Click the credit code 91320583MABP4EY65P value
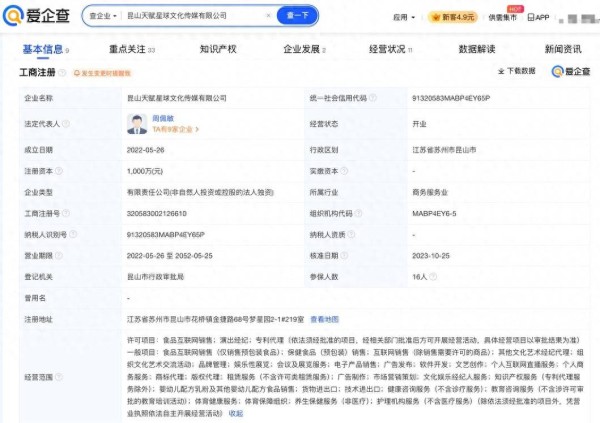 [451, 98]
